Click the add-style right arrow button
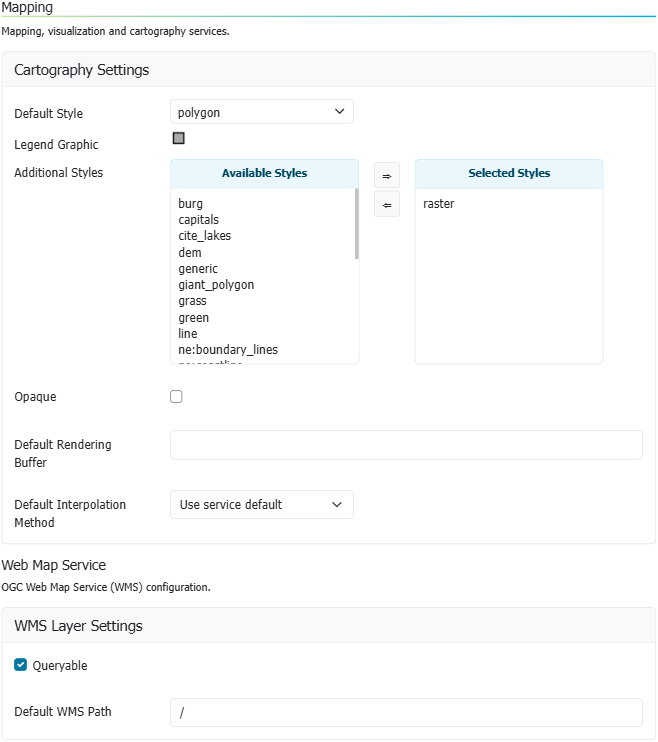The width and height of the screenshot is (658, 742). [x=386, y=176]
